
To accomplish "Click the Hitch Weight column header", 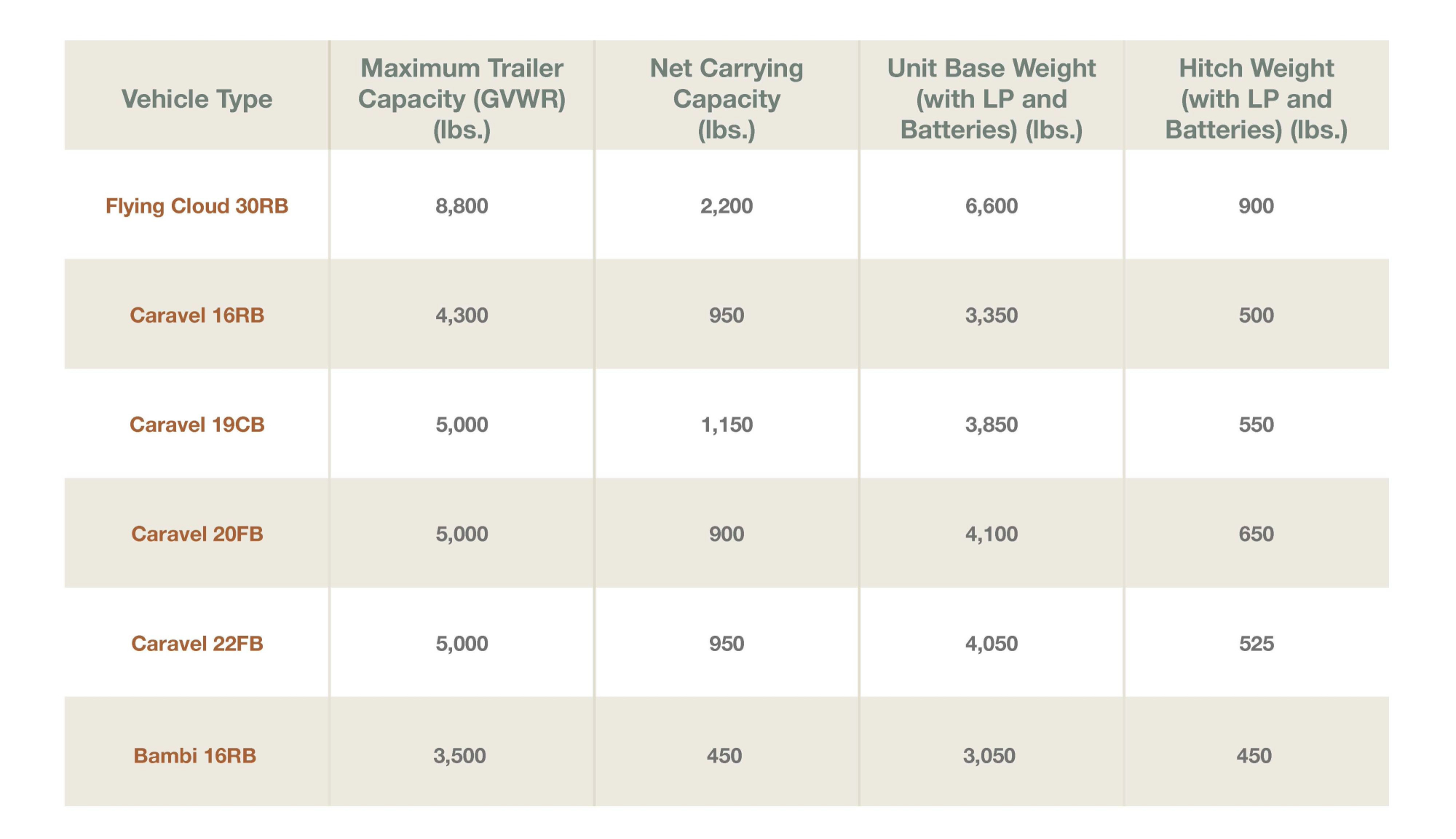I will [1257, 99].
